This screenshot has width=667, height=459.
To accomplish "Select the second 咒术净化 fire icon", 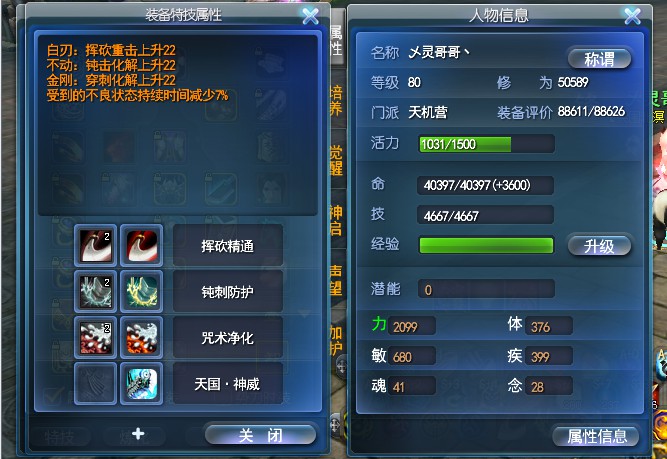I will pos(142,338).
